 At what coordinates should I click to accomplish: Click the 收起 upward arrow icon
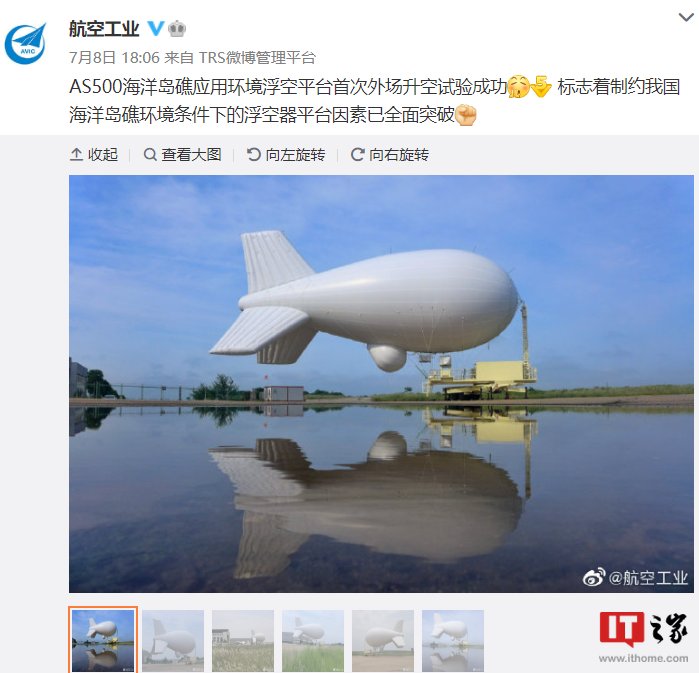pyautogui.click(x=76, y=155)
